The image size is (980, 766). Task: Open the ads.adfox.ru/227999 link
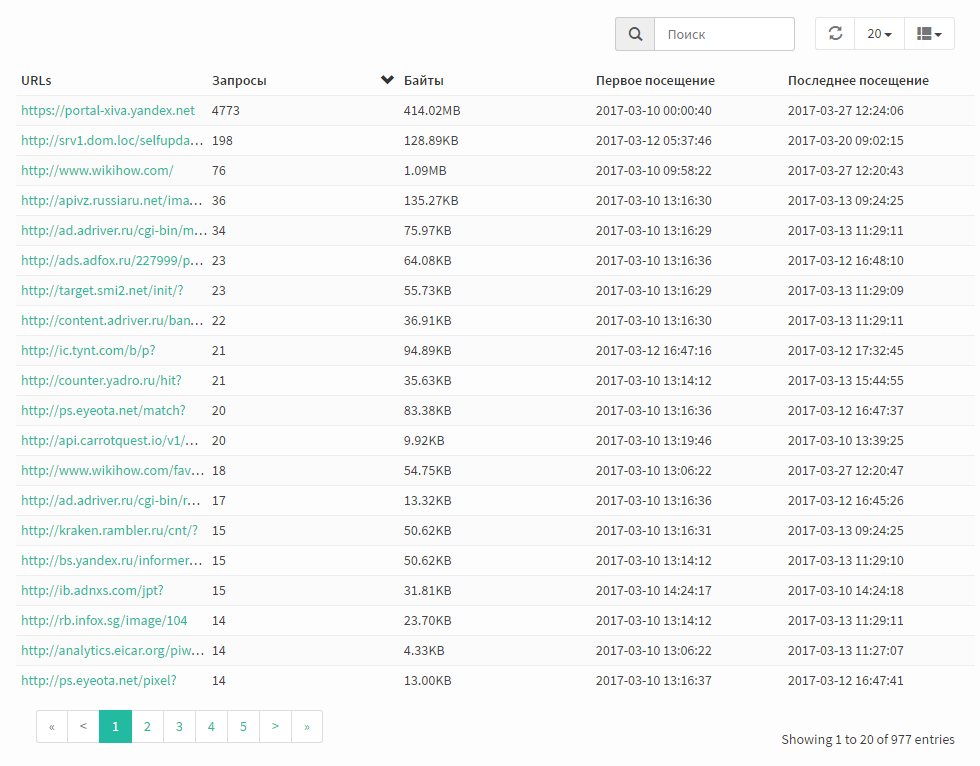coord(112,261)
